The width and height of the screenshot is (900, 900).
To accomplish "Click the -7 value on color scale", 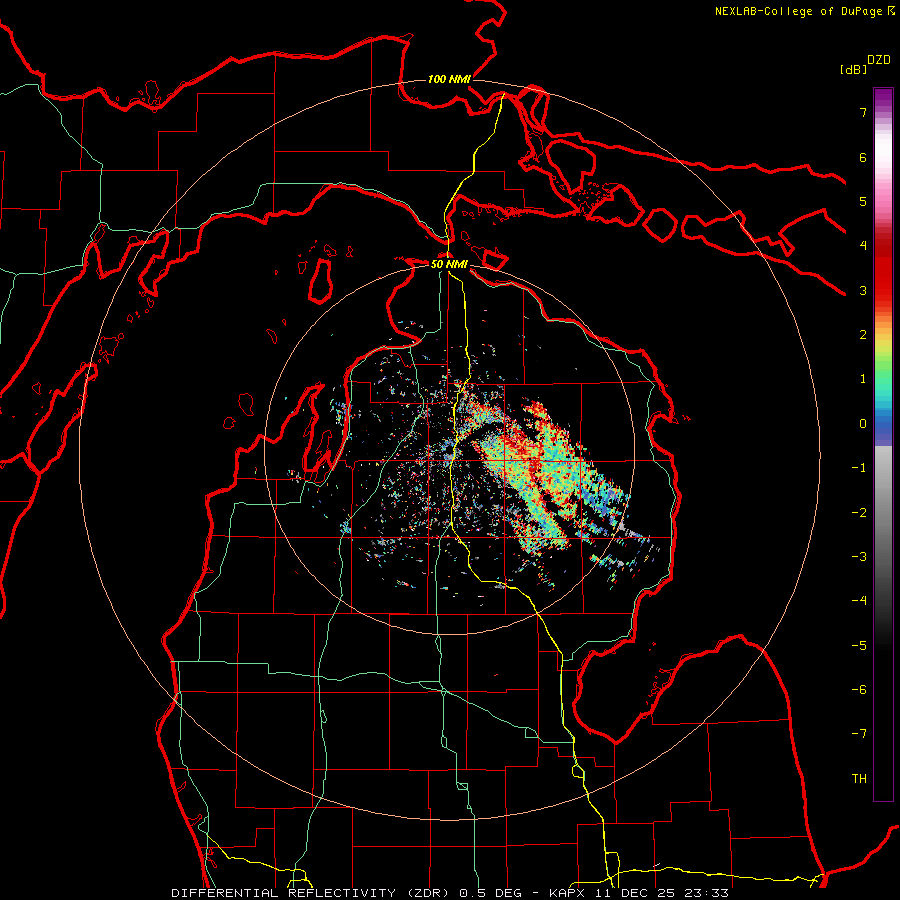I will click(859, 734).
